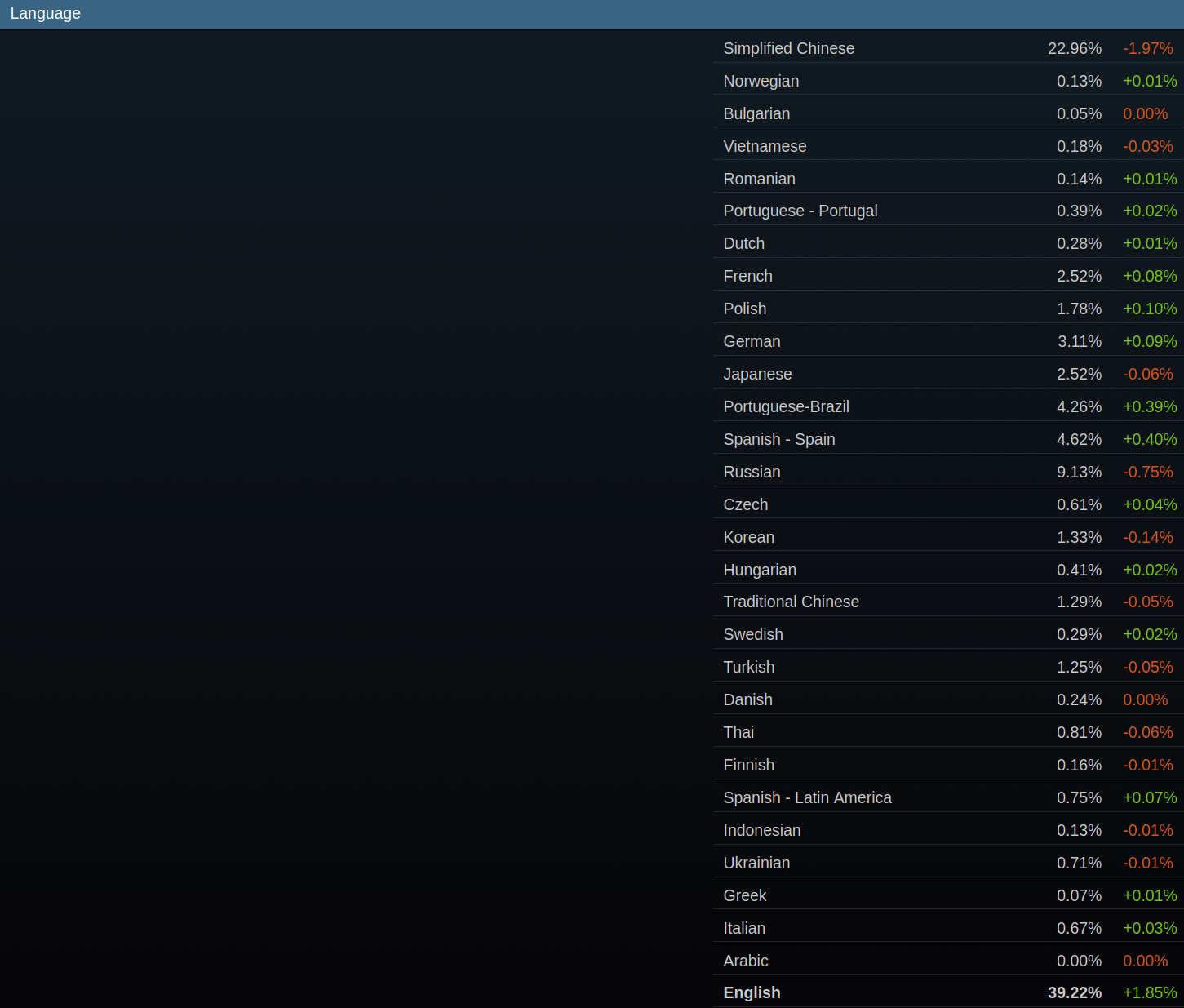Screen dimensions: 1184x1008
Task: Select the Portuguese - Portugal label
Action: tap(800, 211)
